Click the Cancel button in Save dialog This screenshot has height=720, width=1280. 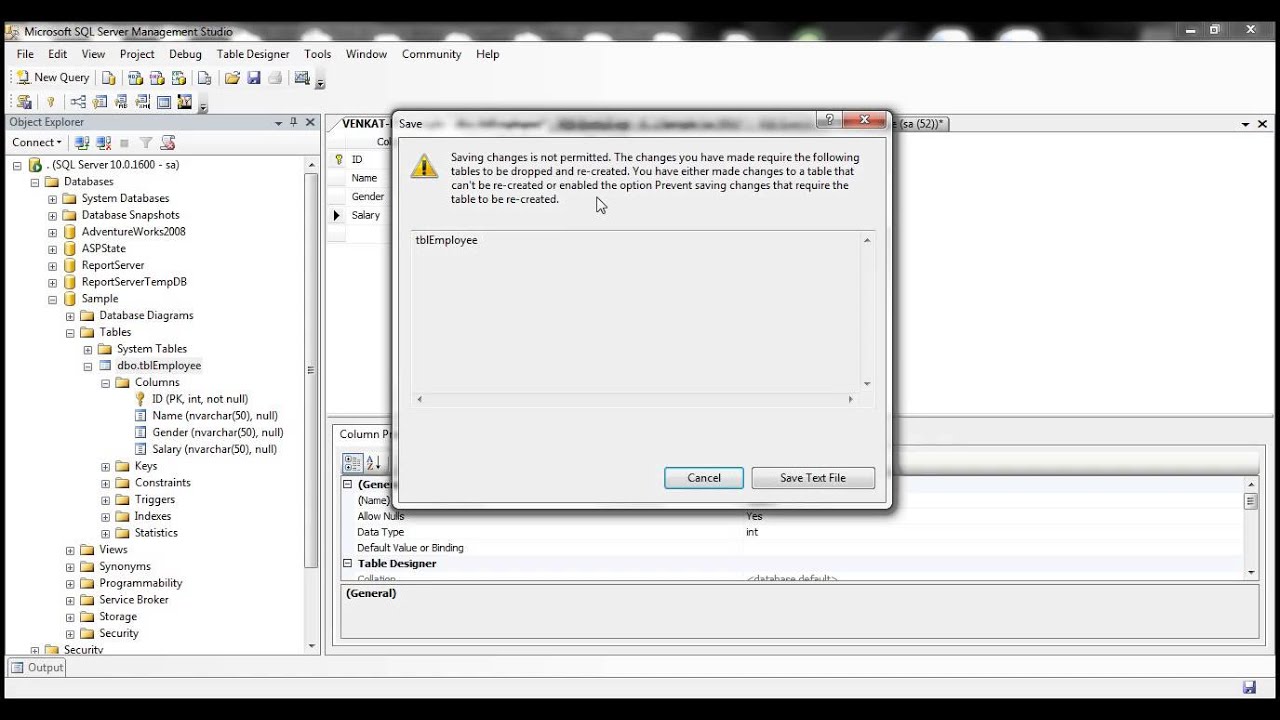tap(703, 478)
